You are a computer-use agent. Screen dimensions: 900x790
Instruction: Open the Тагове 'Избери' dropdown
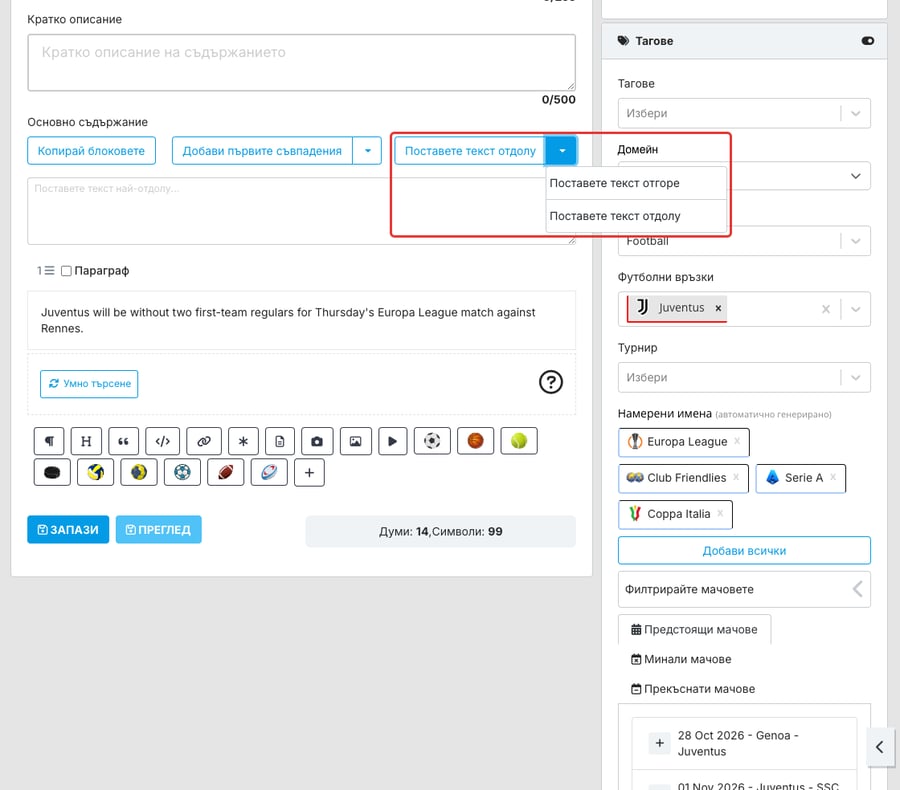(x=744, y=114)
